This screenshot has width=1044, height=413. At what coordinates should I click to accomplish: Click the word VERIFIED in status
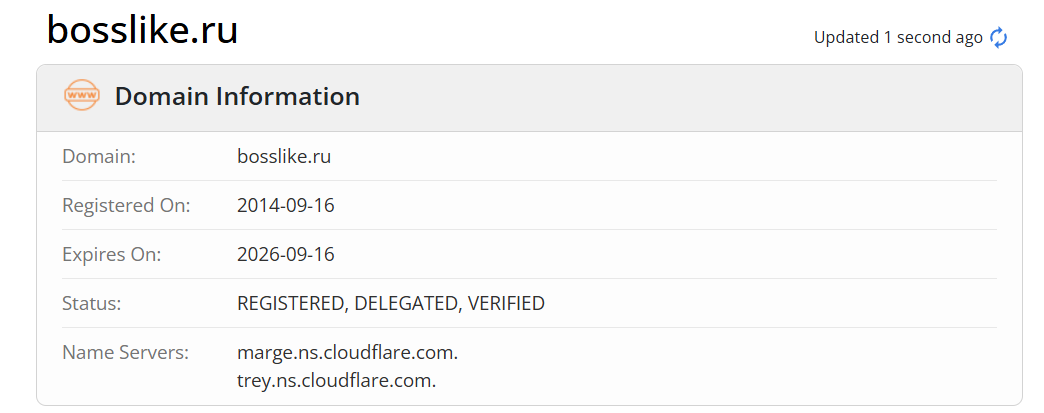pyautogui.click(x=506, y=304)
